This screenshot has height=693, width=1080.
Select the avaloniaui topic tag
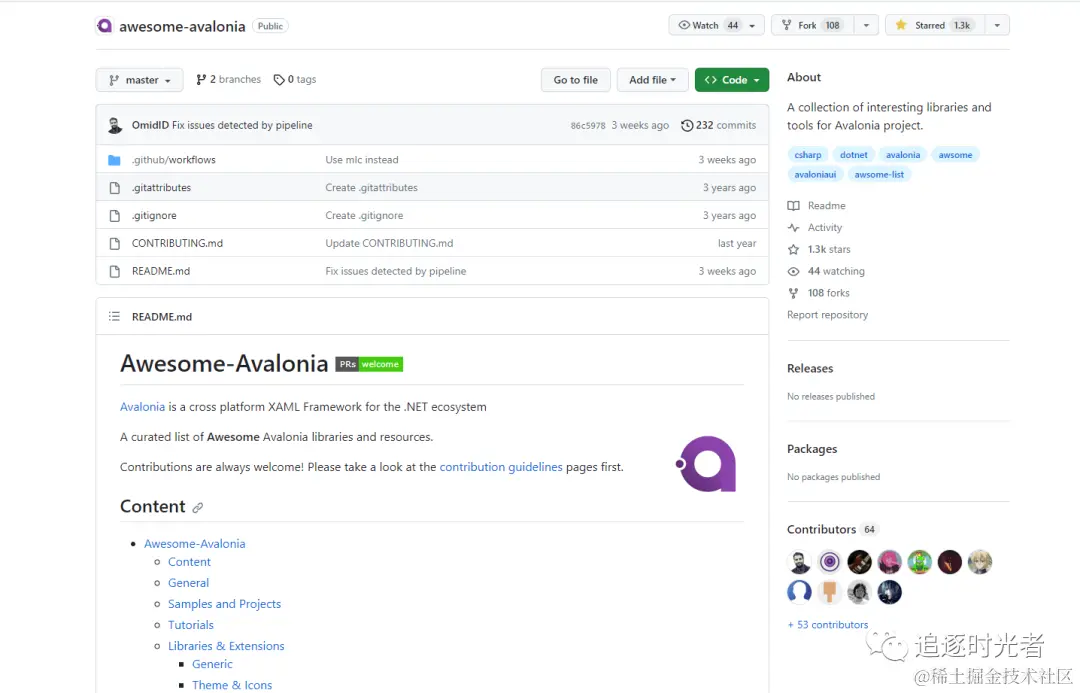(815, 175)
